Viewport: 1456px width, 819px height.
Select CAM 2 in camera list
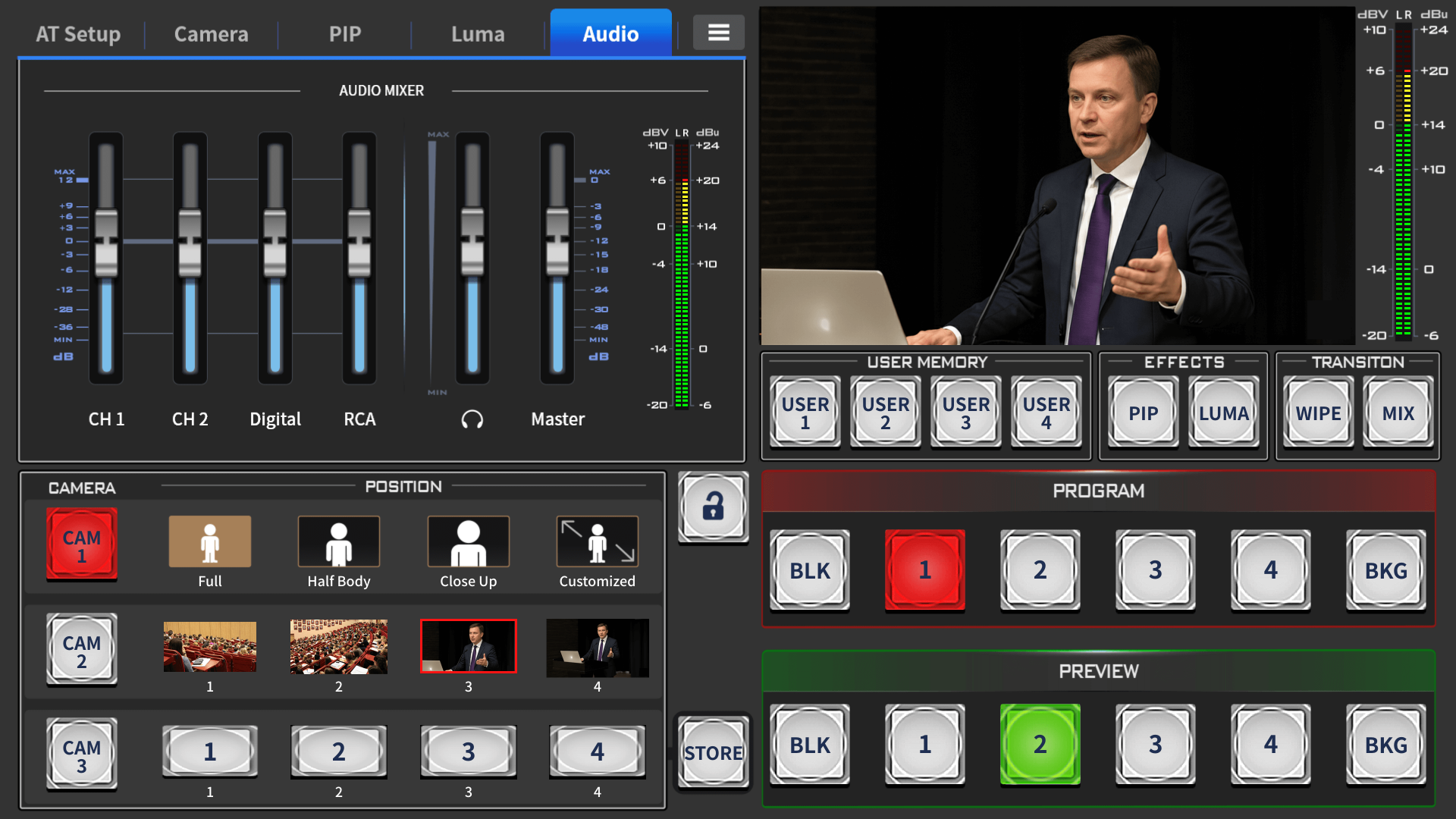pyautogui.click(x=82, y=651)
